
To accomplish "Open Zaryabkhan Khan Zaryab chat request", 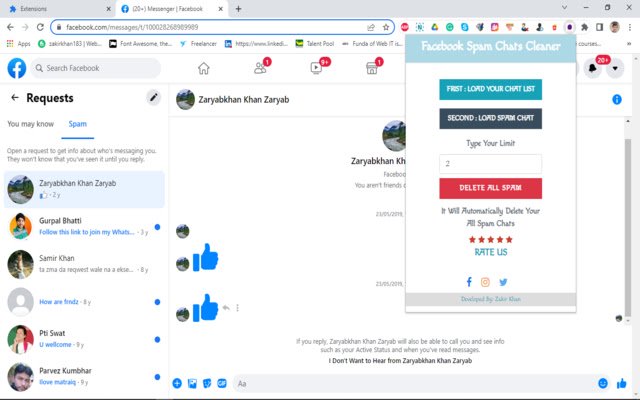I will click(84, 189).
